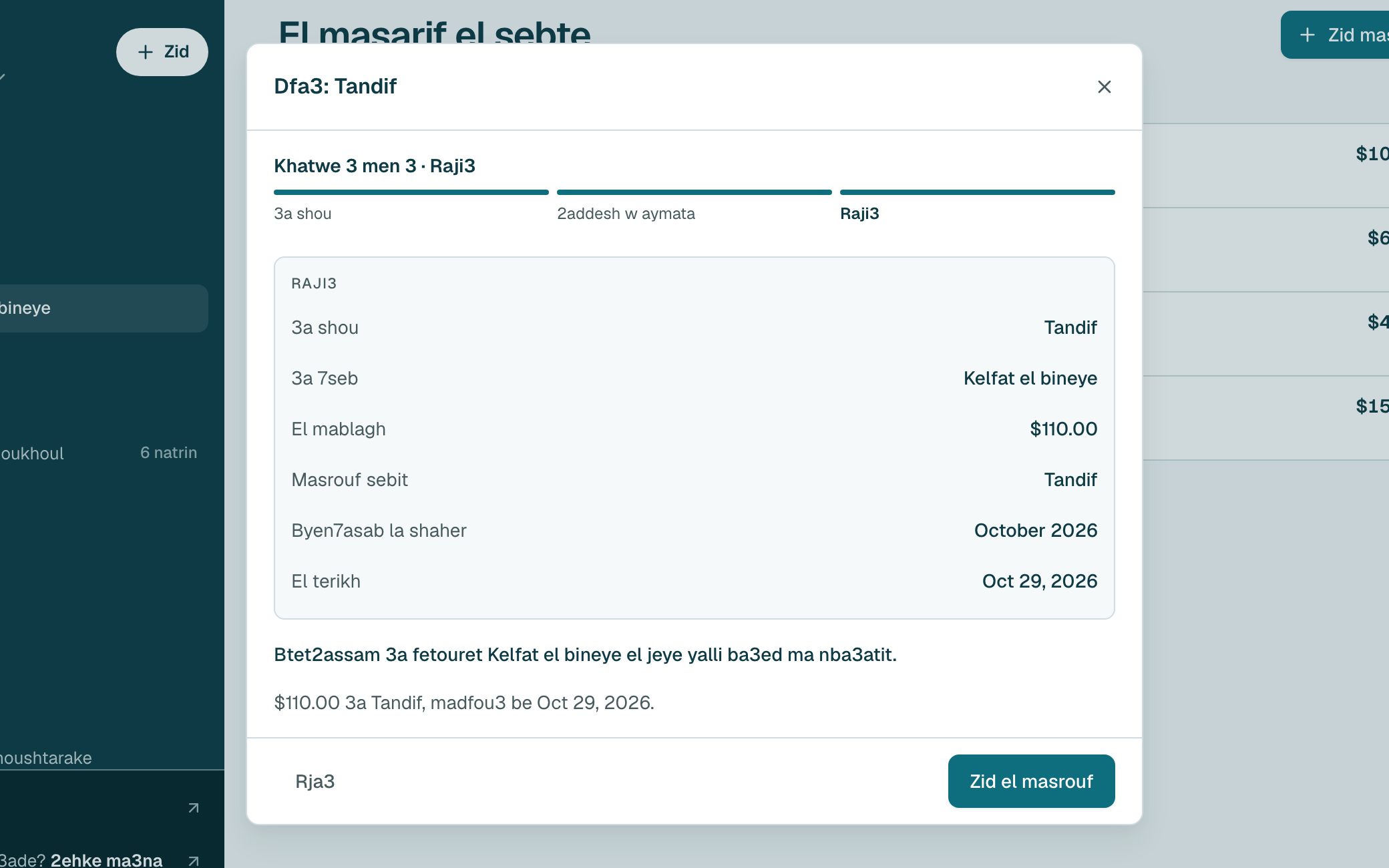Image resolution: width=1389 pixels, height=868 pixels.
Task: Click the Kelfat el bineye value
Action: (1030, 379)
